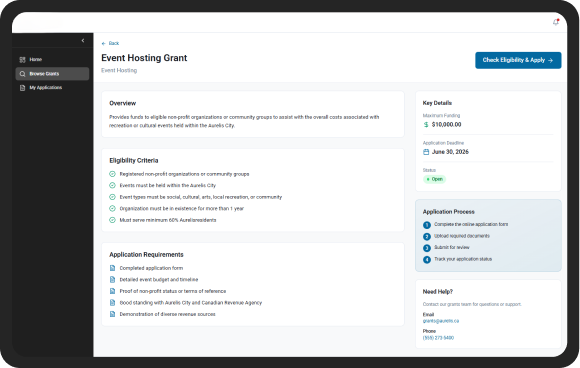Image resolution: width=580 pixels, height=368 pixels.
Task: Click check icon beside Registered non-profit organizations
Action: (112, 174)
